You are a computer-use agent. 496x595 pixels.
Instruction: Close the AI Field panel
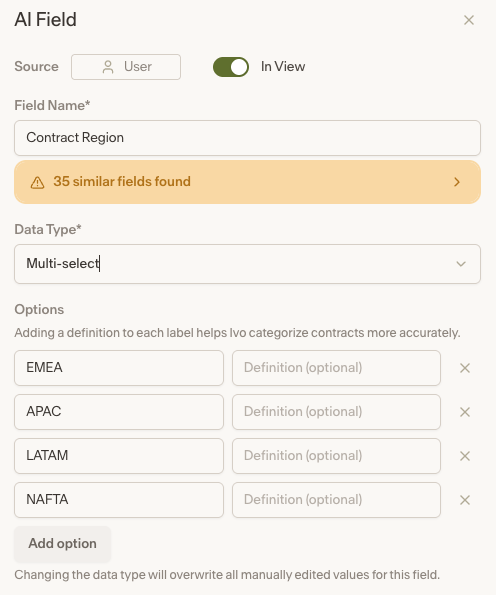(x=469, y=20)
